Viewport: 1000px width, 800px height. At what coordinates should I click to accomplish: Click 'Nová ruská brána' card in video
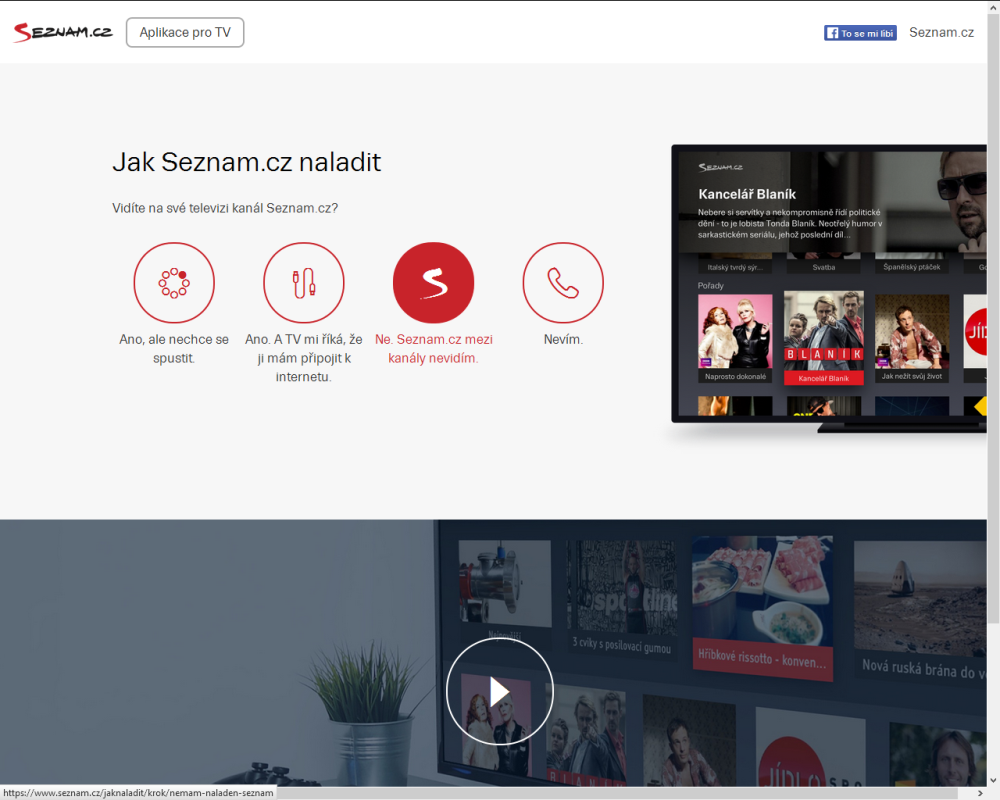pyautogui.click(x=920, y=611)
